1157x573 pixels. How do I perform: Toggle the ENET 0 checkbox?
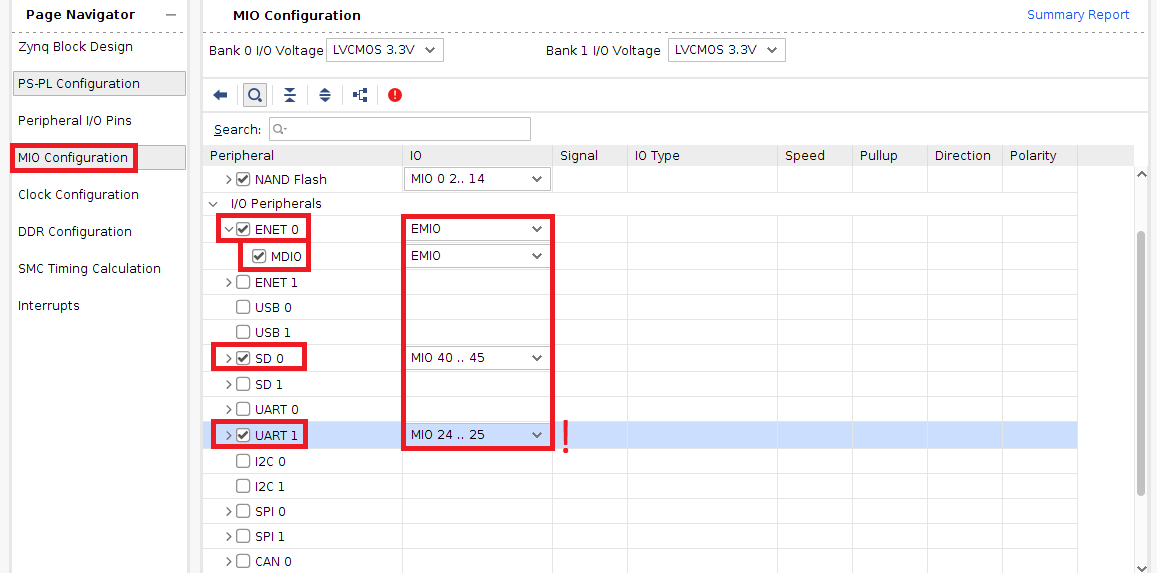[x=243, y=229]
